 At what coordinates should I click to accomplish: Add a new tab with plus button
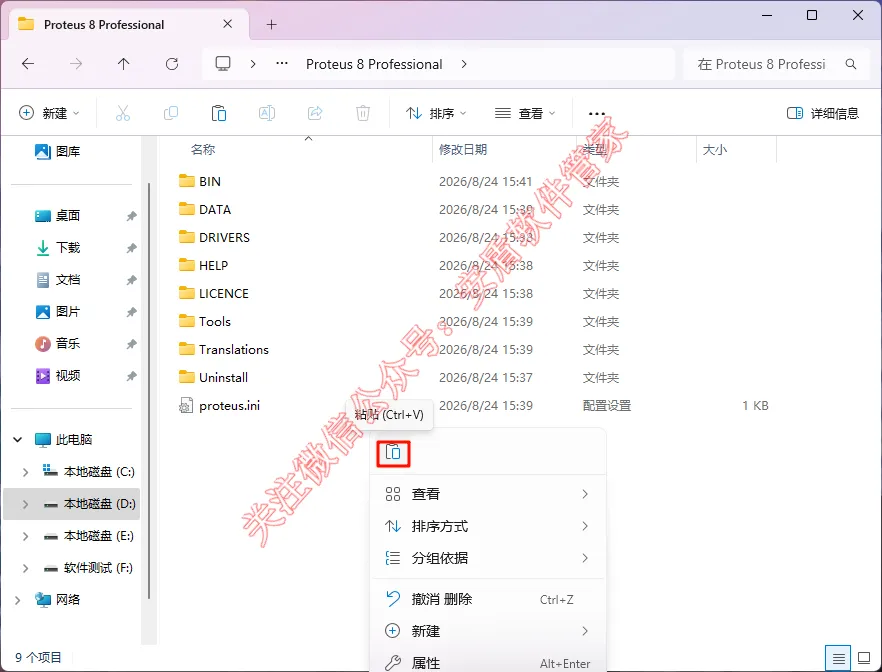click(271, 24)
